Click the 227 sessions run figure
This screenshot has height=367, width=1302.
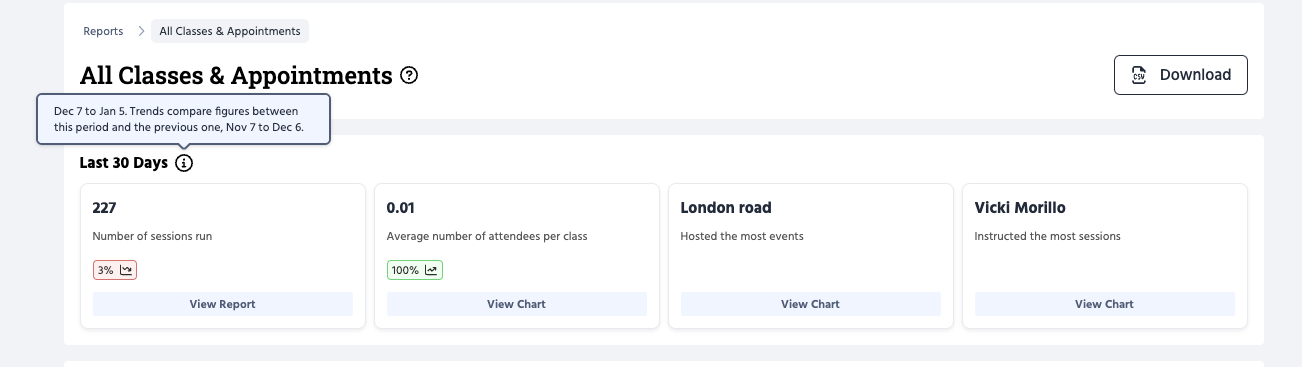pos(105,208)
